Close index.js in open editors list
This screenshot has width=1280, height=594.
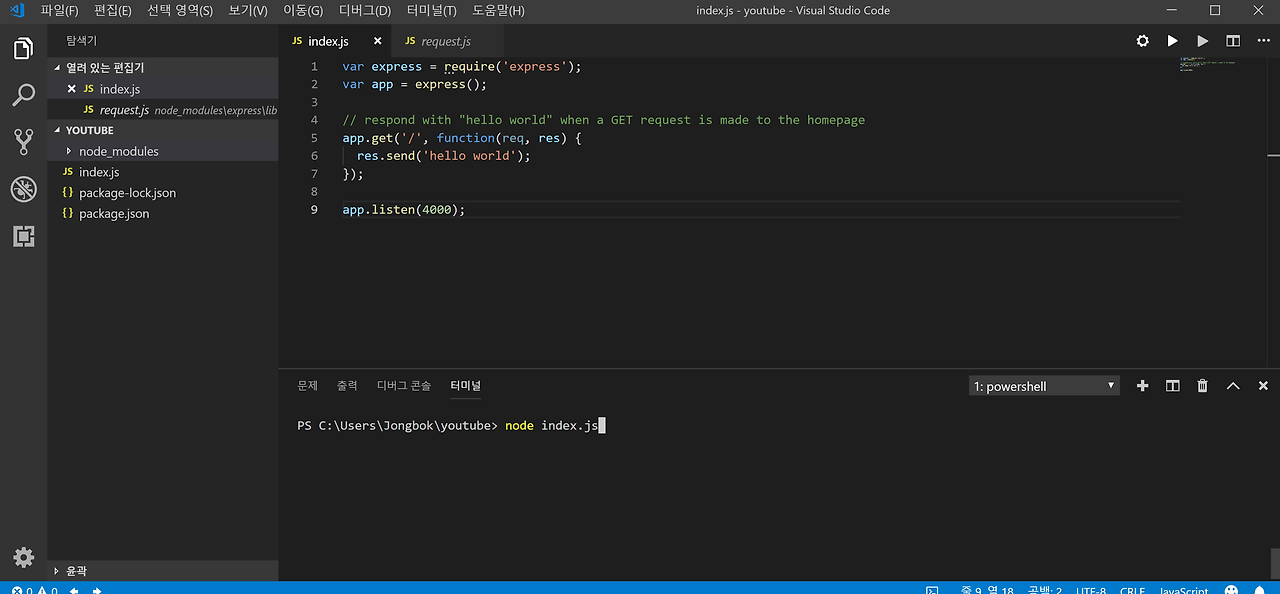71,89
